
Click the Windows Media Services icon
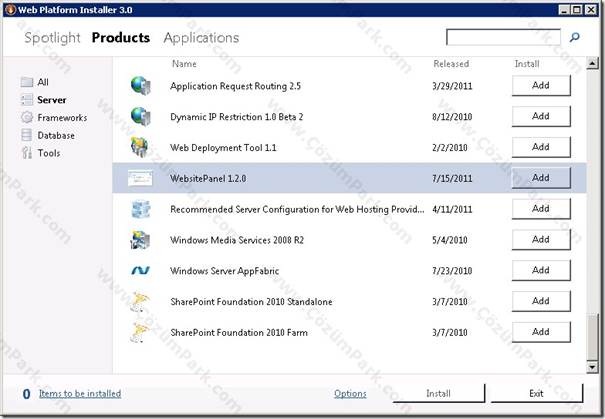click(140, 240)
